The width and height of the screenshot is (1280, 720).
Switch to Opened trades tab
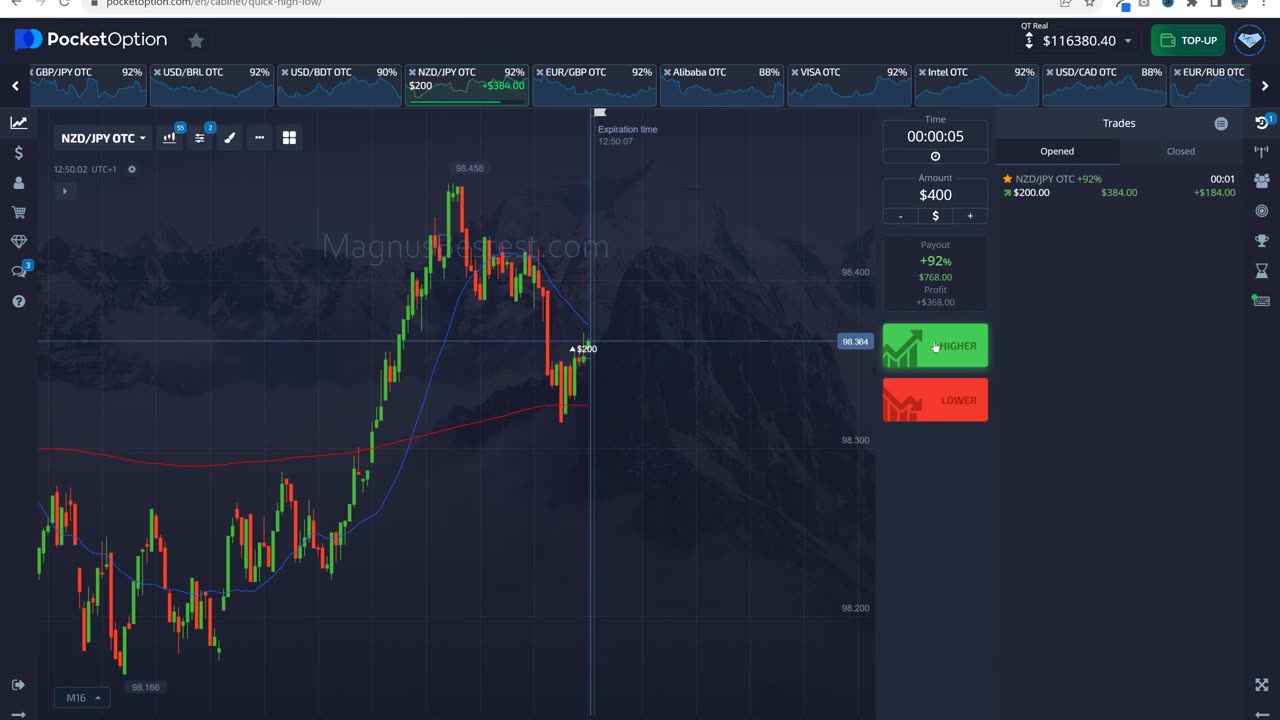(1057, 151)
